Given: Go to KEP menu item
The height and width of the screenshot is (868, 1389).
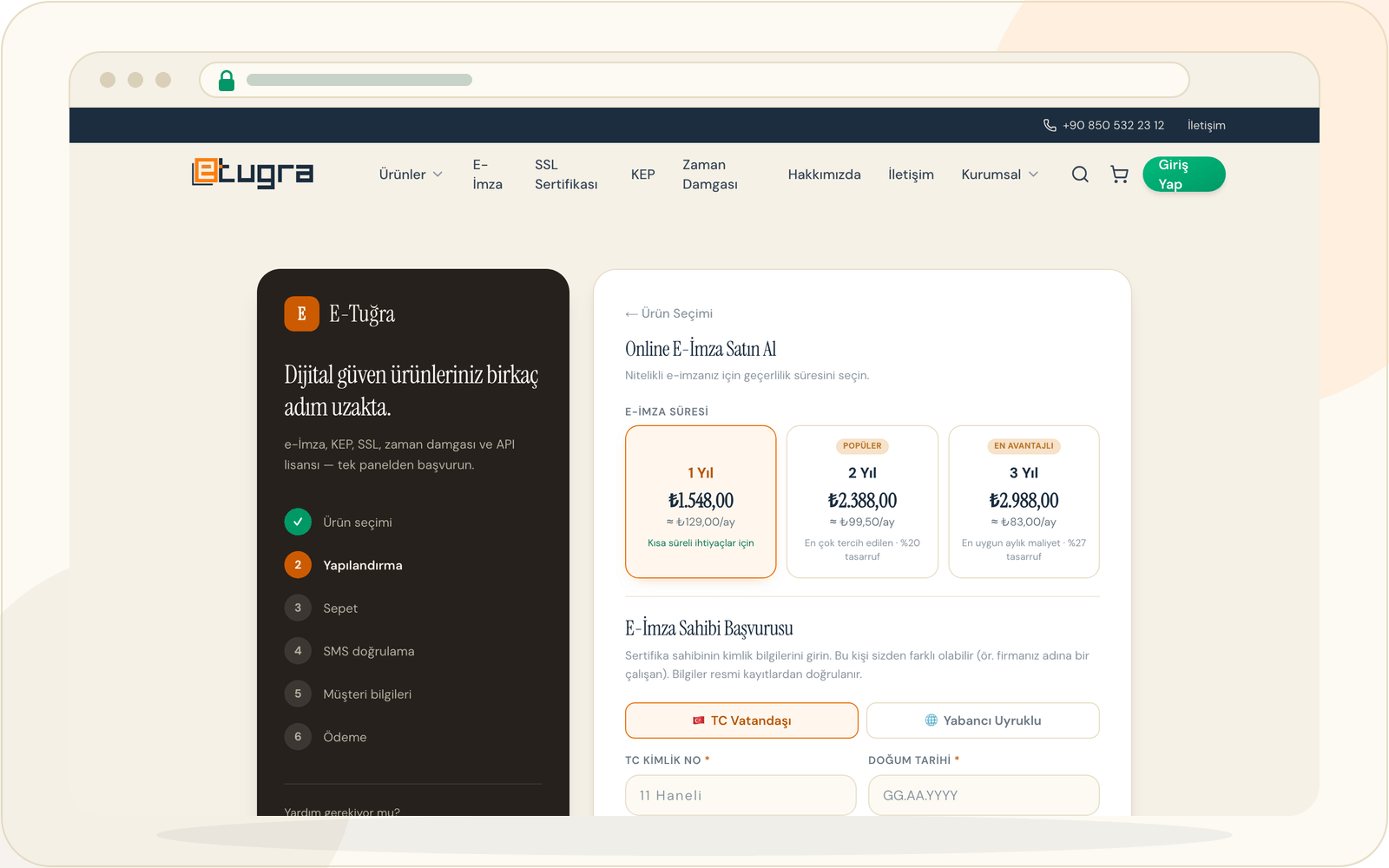Looking at the screenshot, I should tap(643, 174).
